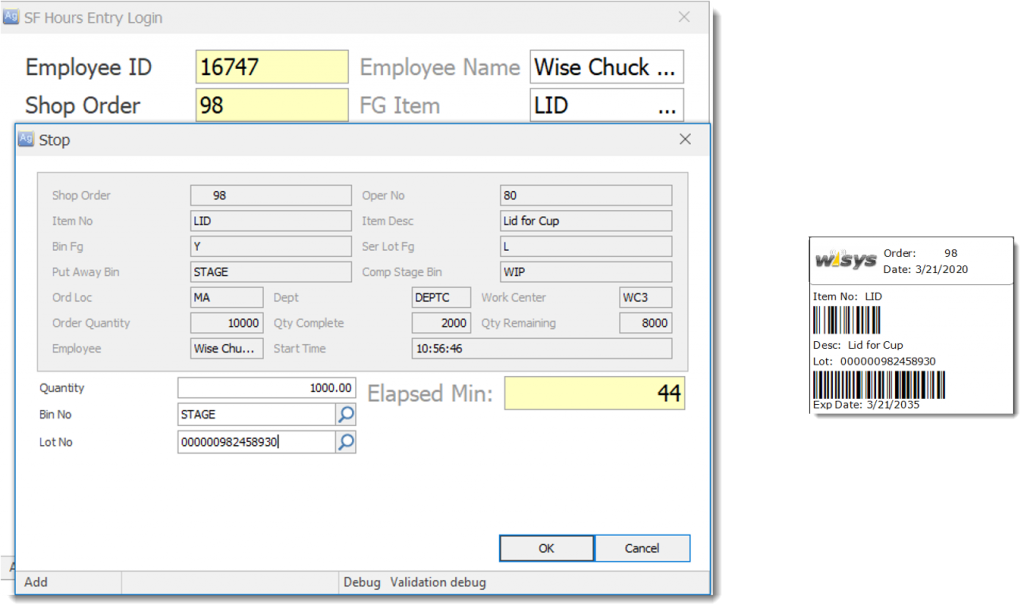This screenshot has width=1024, height=611.
Task: Click the FG Item field showing LID
Action: tap(606, 105)
